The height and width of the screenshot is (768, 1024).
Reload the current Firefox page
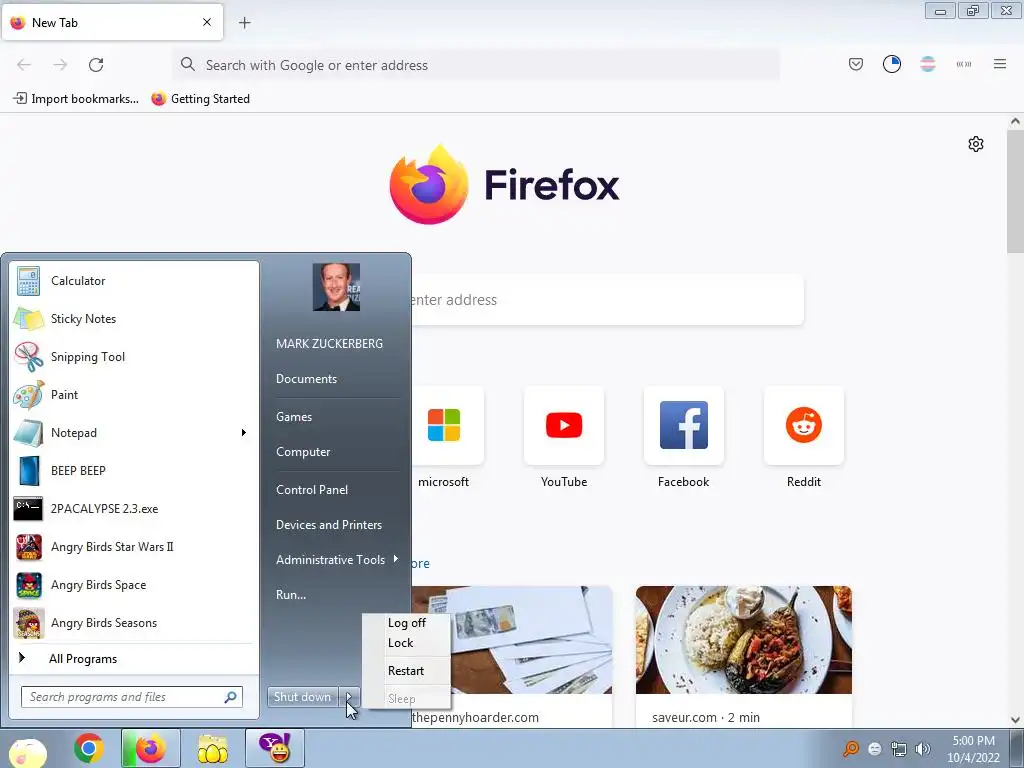(x=96, y=65)
